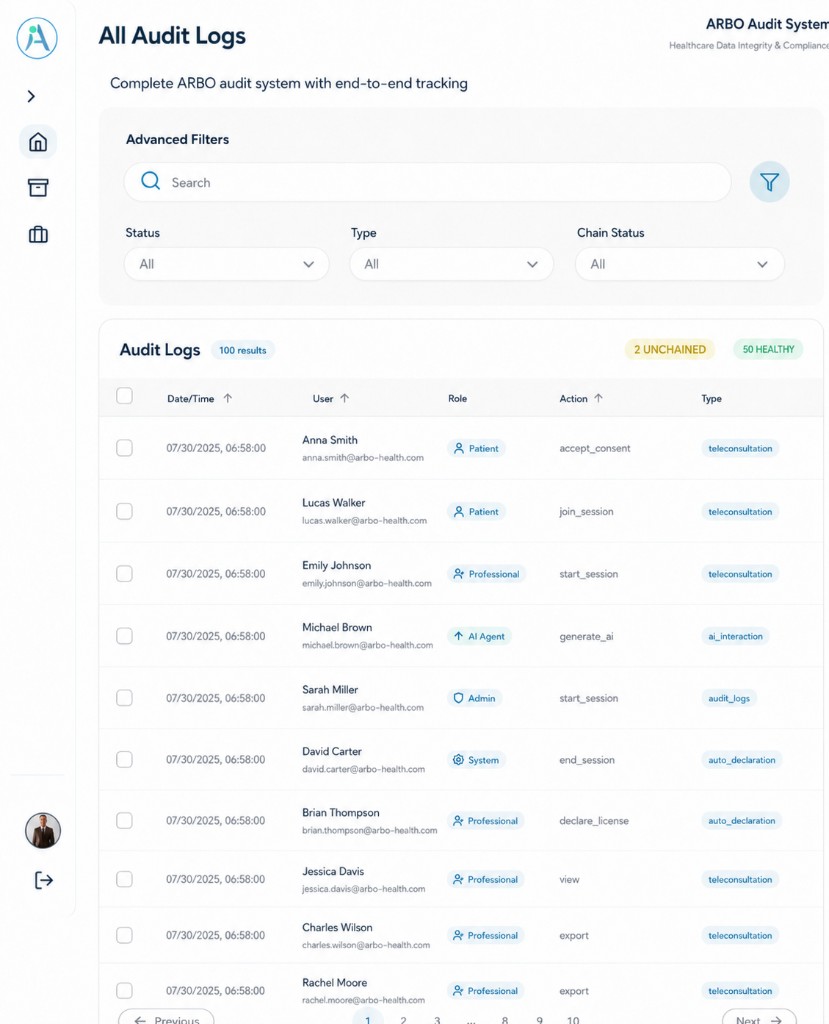829x1024 pixels.
Task: Click Jessica Davis's Professional role badge
Action: click(x=486, y=880)
